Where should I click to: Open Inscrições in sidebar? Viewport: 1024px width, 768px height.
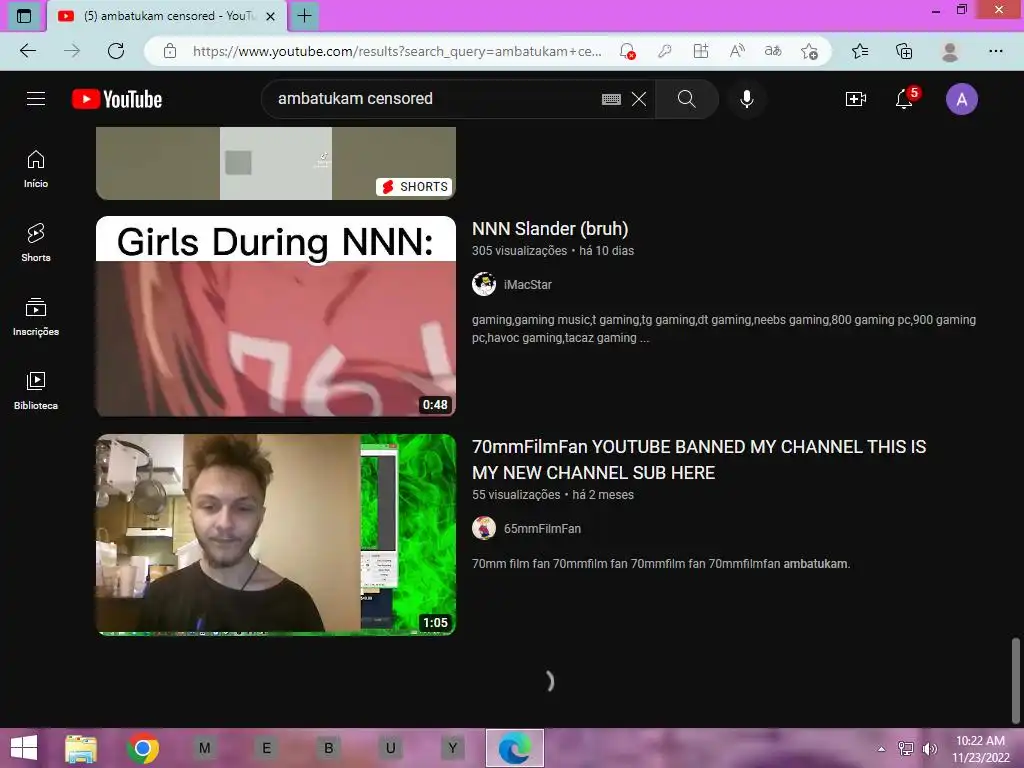(36, 317)
